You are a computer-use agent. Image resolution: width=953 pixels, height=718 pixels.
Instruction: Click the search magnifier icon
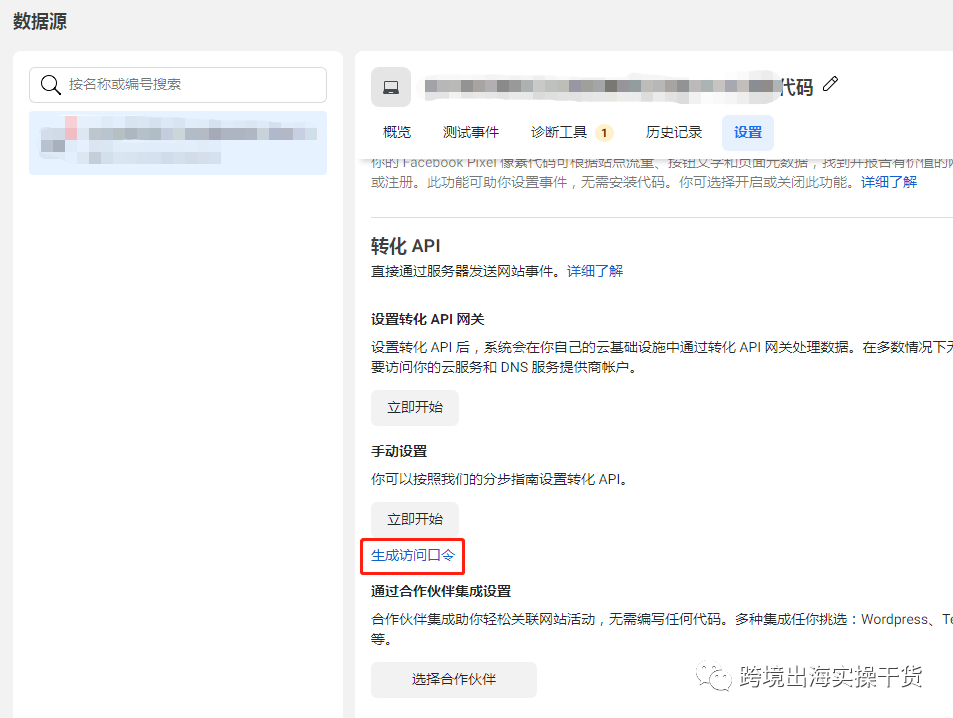(x=50, y=85)
